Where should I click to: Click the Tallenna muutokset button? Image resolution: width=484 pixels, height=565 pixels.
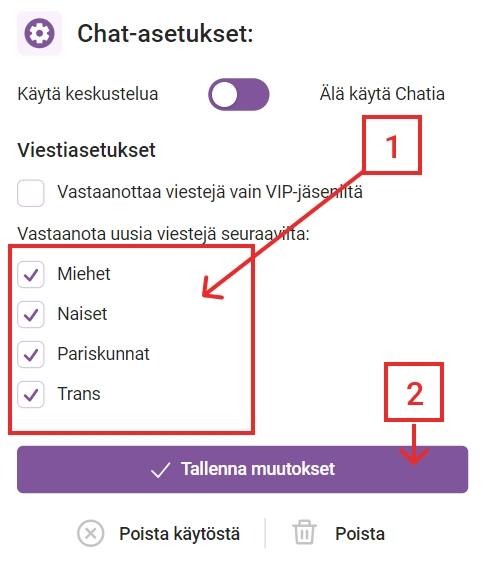click(243, 469)
